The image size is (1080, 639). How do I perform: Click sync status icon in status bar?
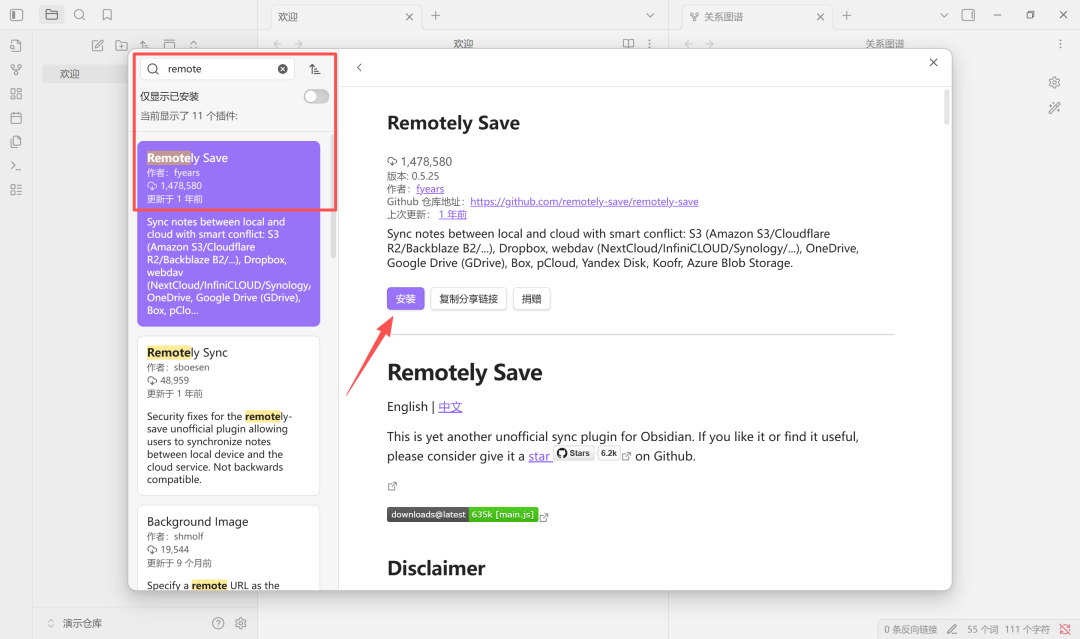tap(1065, 629)
